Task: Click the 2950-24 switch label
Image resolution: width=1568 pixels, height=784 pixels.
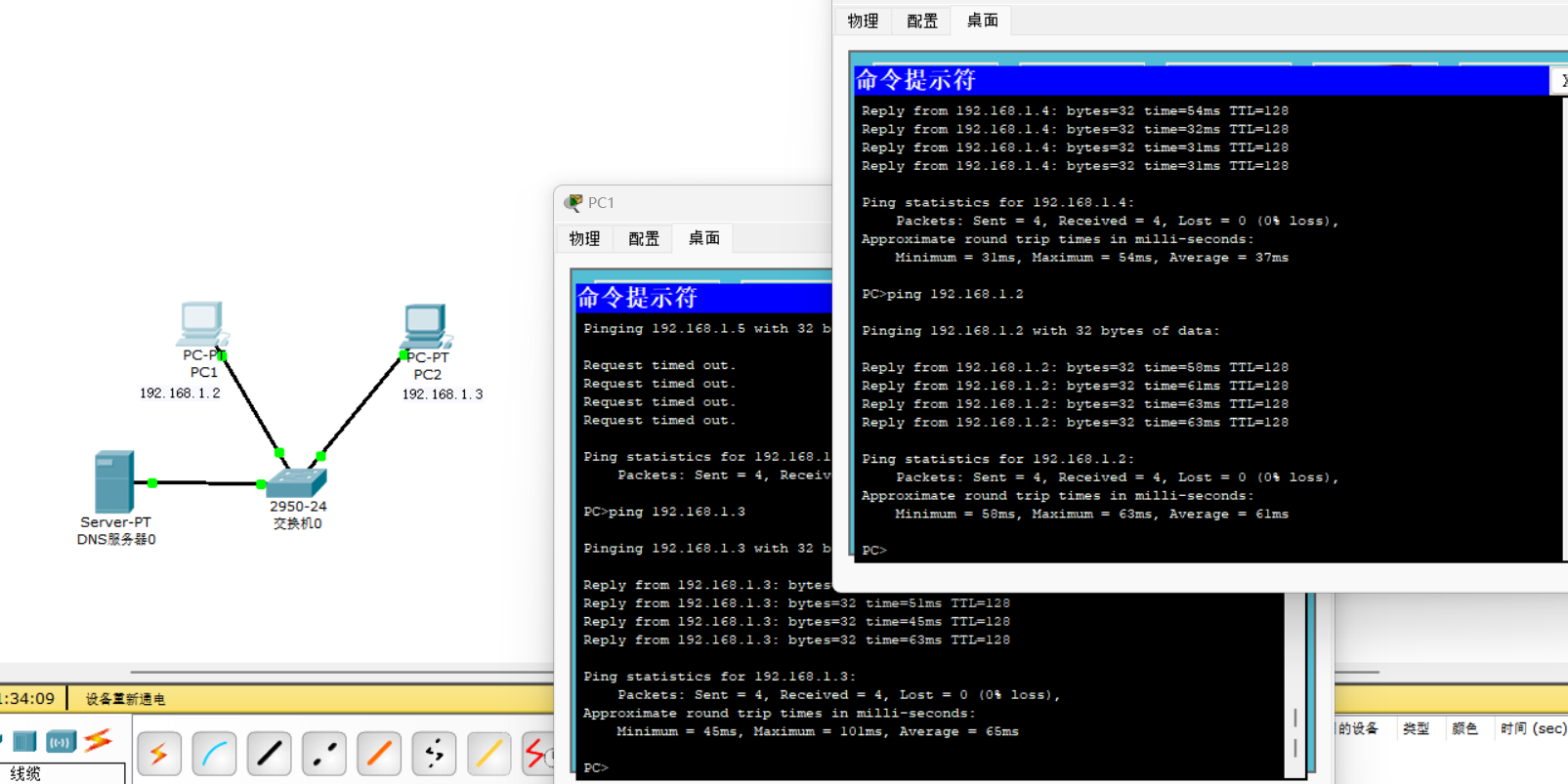Action: click(298, 506)
